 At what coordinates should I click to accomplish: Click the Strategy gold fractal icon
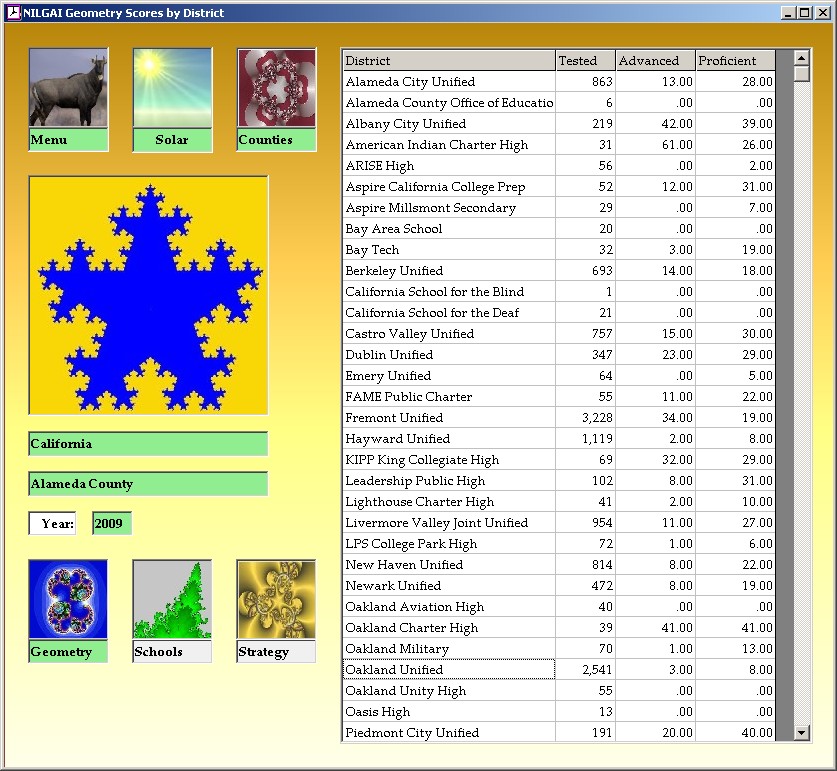[276, 599]
